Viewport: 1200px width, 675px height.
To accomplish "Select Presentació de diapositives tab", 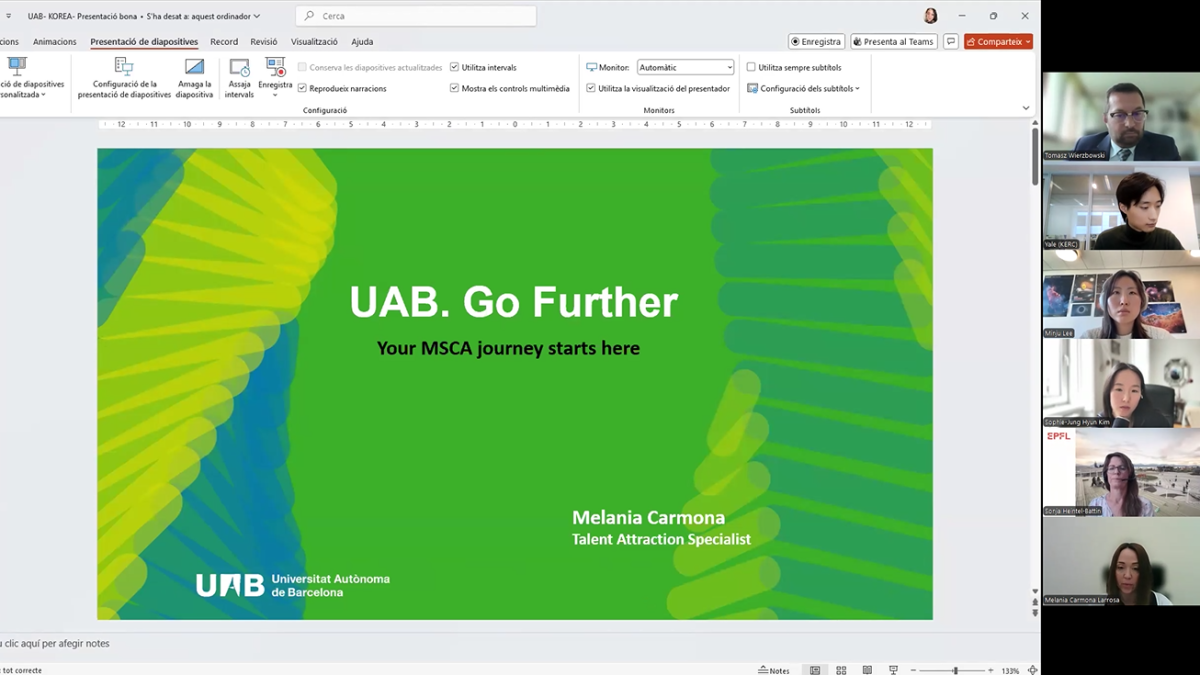I will 144,42.
